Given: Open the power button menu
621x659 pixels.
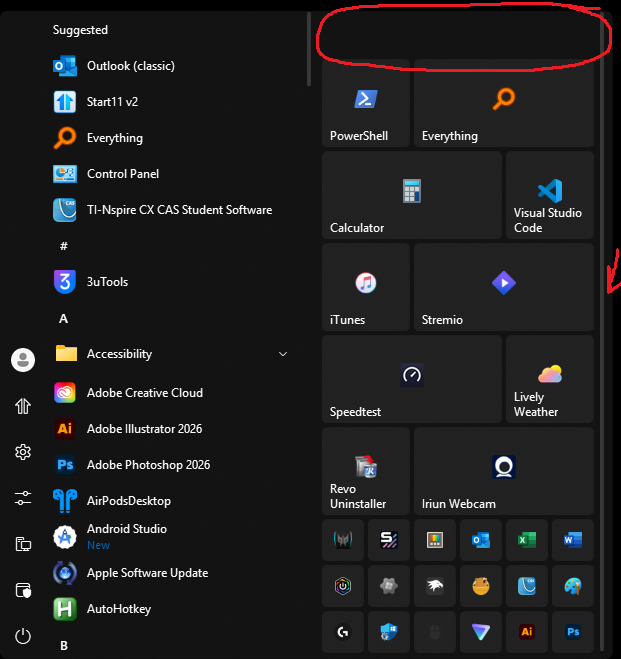Looking at the screenshot, I should coord(23,636).
